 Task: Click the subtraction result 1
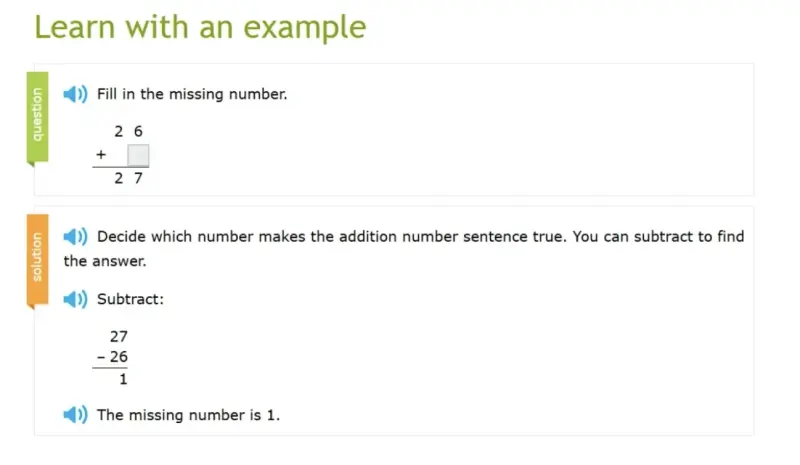[x=123, y=379]
